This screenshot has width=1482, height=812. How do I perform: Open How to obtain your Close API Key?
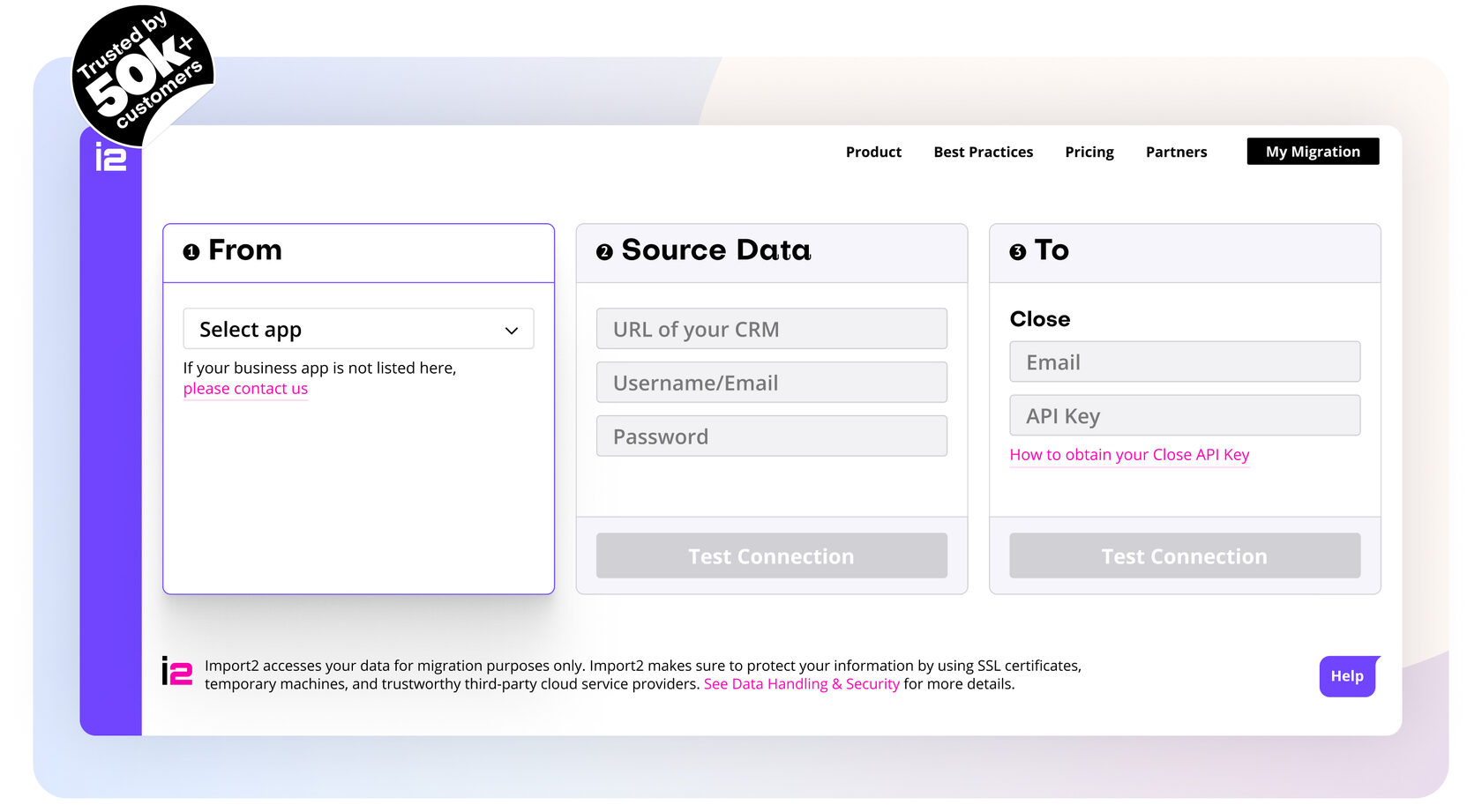tap(1129, 455)
